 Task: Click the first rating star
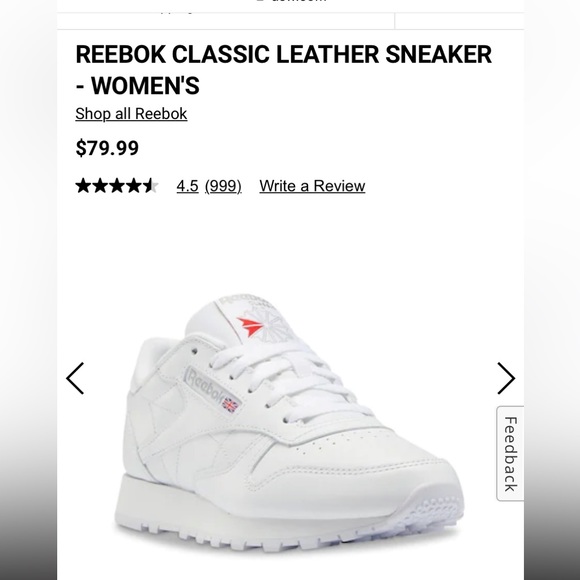click(x=83, y=186)
